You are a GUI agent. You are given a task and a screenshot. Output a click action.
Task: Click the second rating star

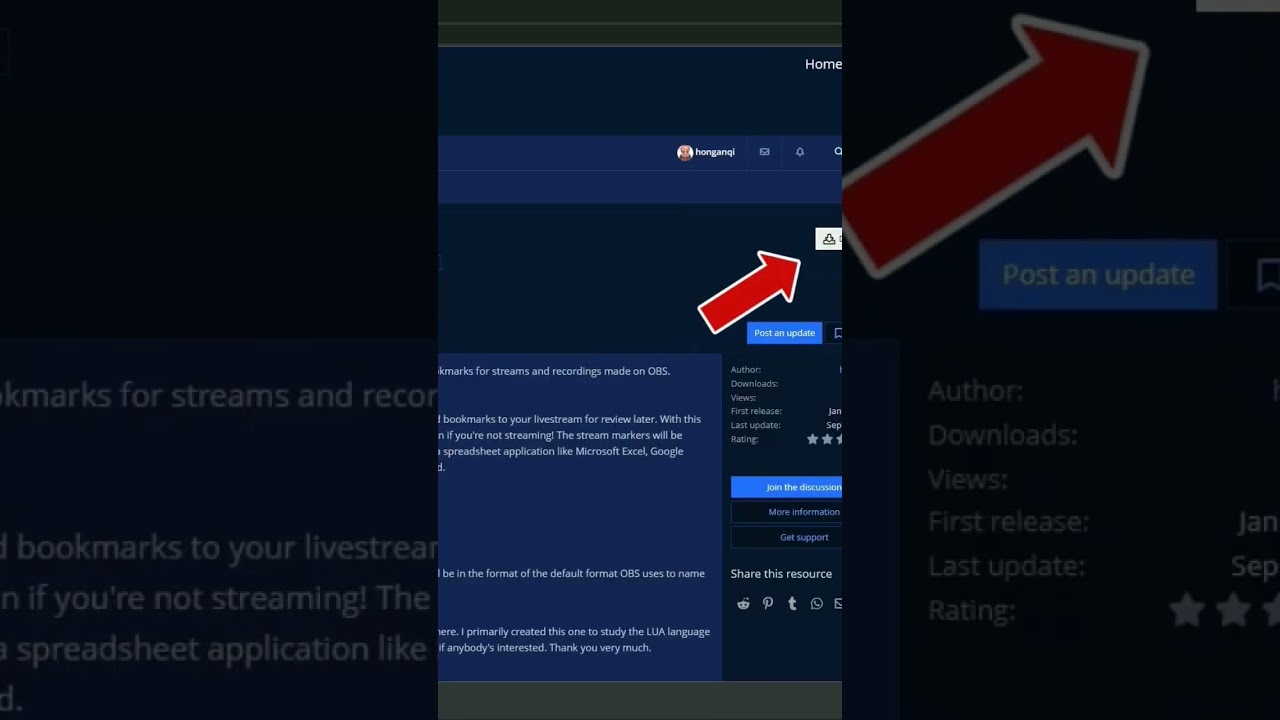click(827, 439)
